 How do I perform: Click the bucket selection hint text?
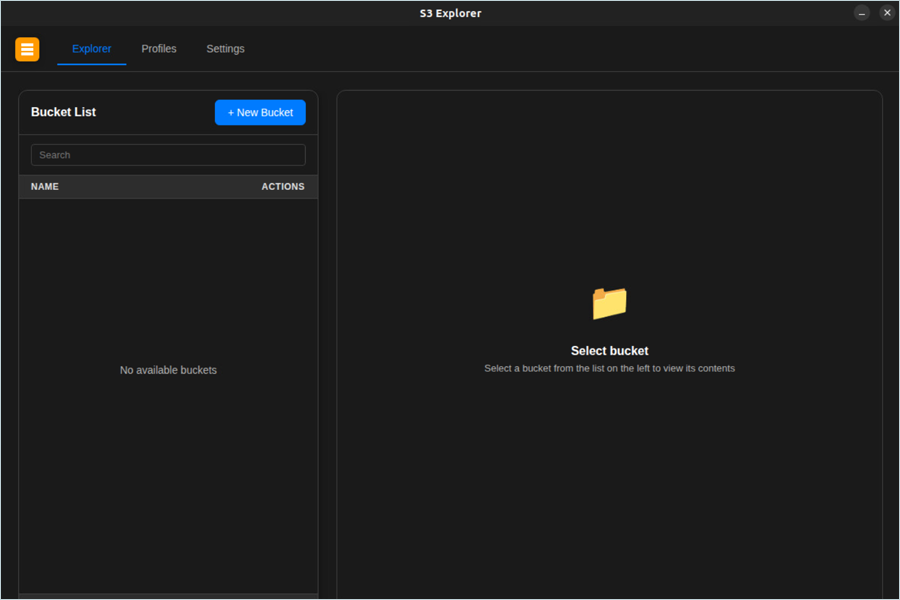pyautogui.click(x=609, y=369)
